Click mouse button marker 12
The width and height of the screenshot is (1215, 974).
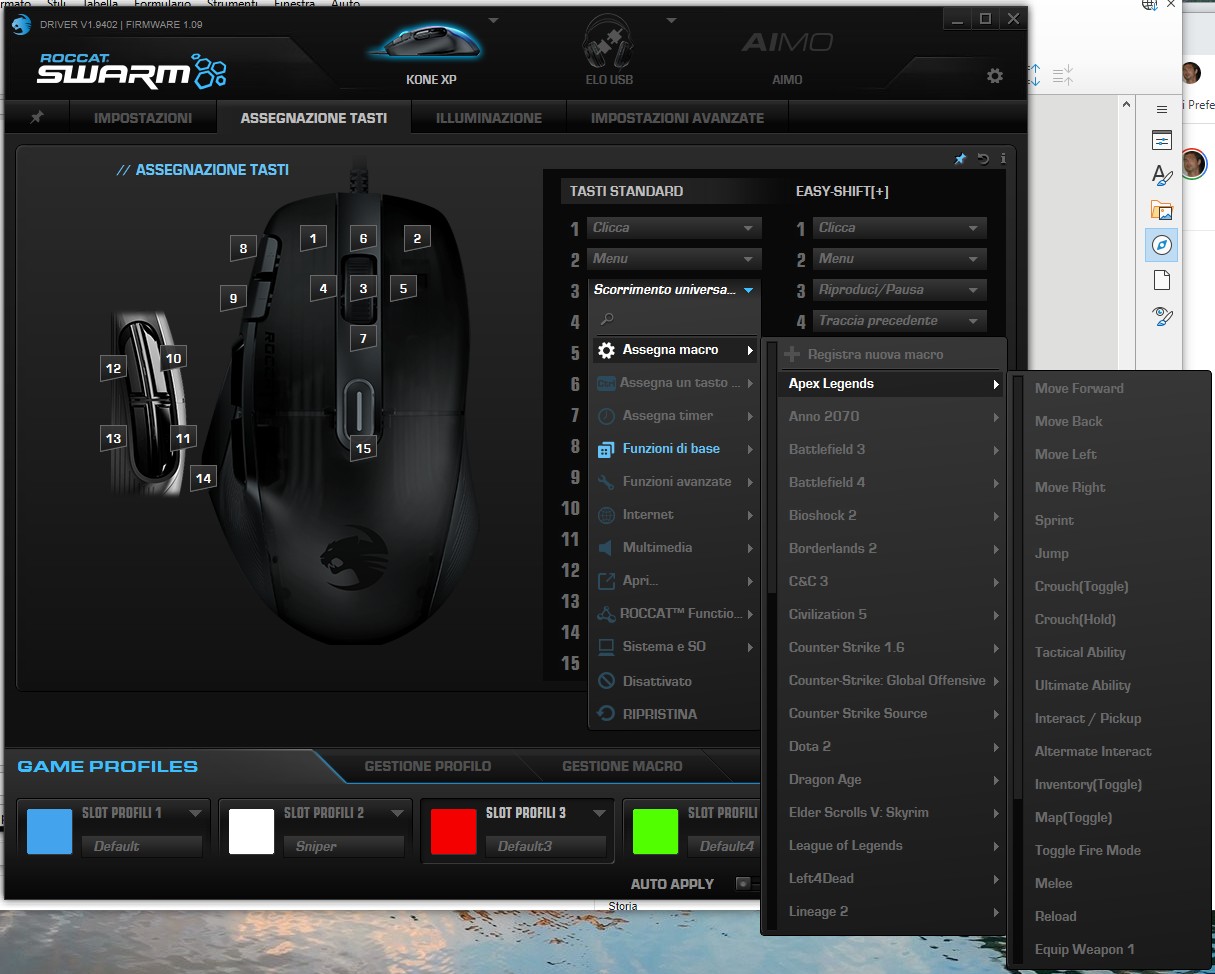(x=114, y=368)
